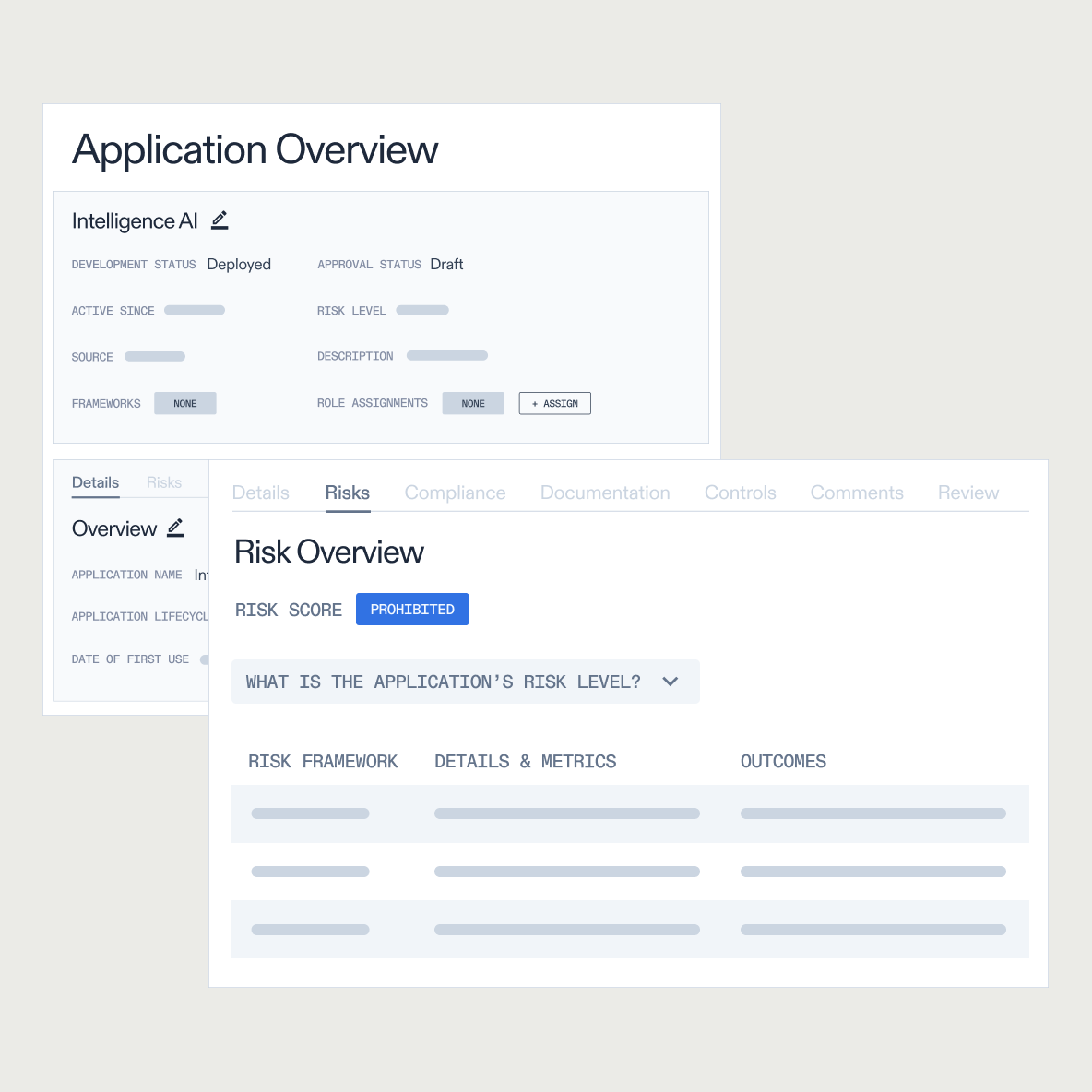Click the pencil icon beside Intelligence AI
The width and height of the screenshot is (1092, 1092).
tap(220, 220)
